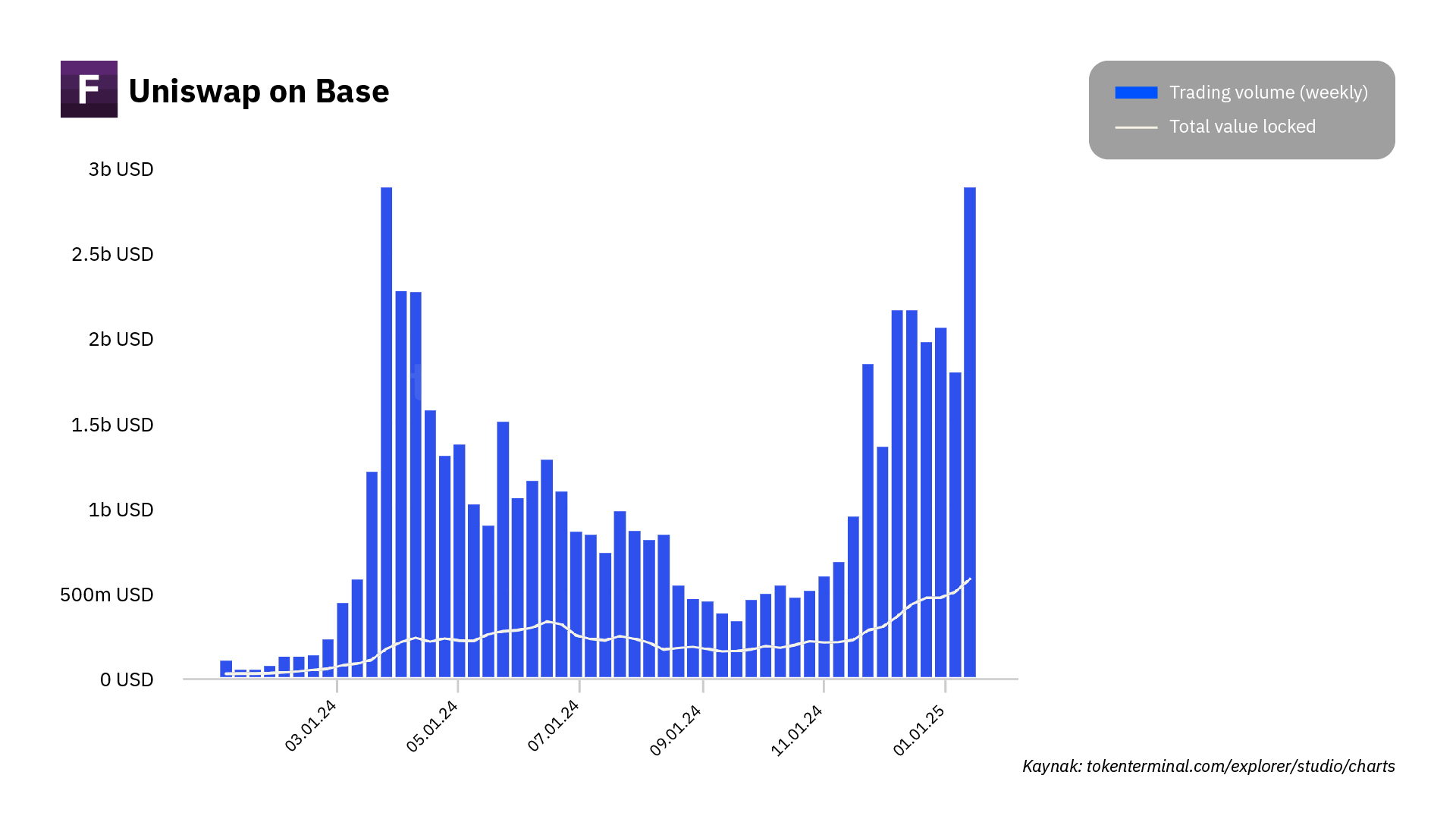
Task: Select the 'Total value locked' legend label
Action: click(x=1242, y=127)
